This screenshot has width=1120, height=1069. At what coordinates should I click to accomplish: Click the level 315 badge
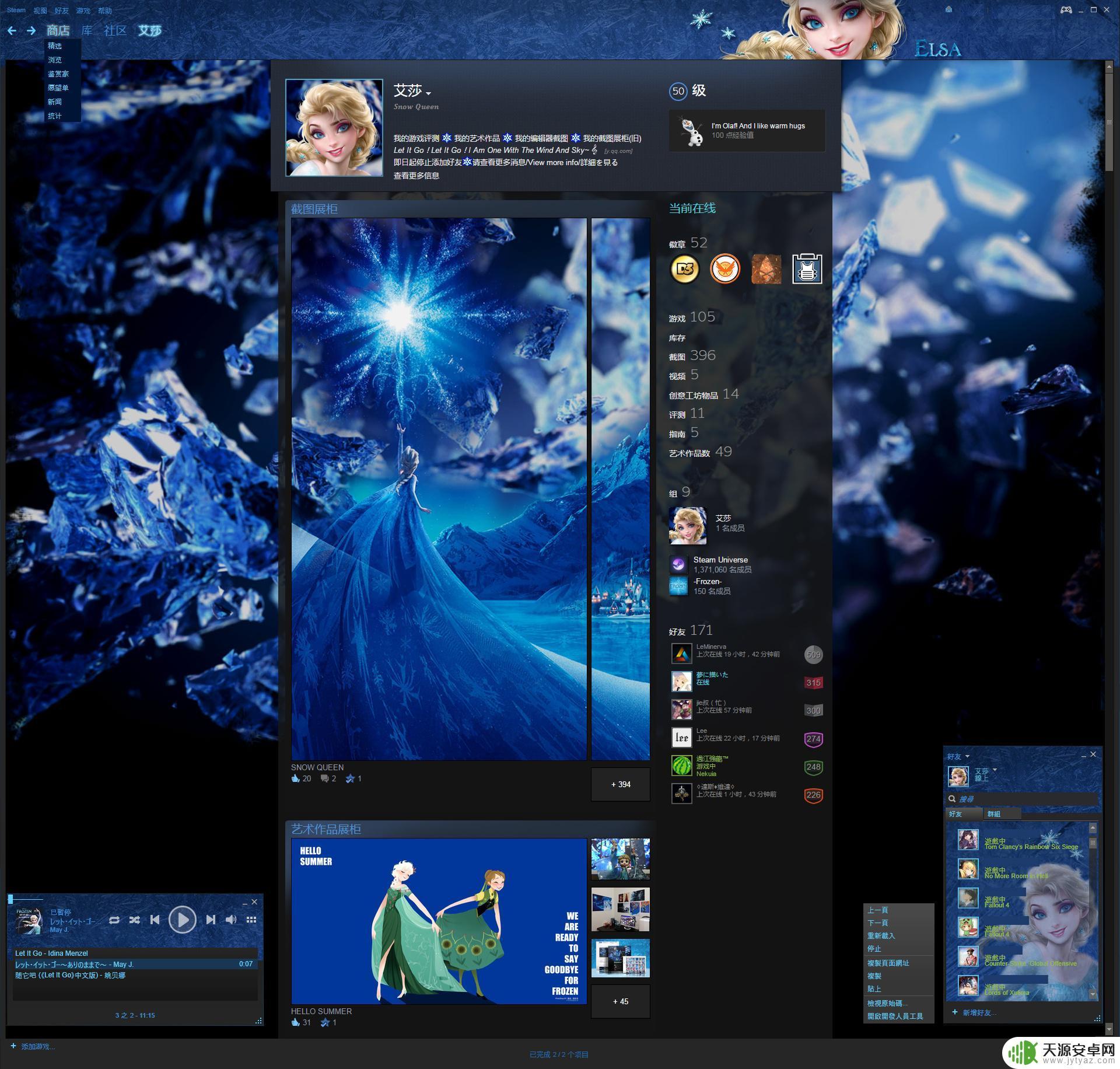(x=813, y=682)
